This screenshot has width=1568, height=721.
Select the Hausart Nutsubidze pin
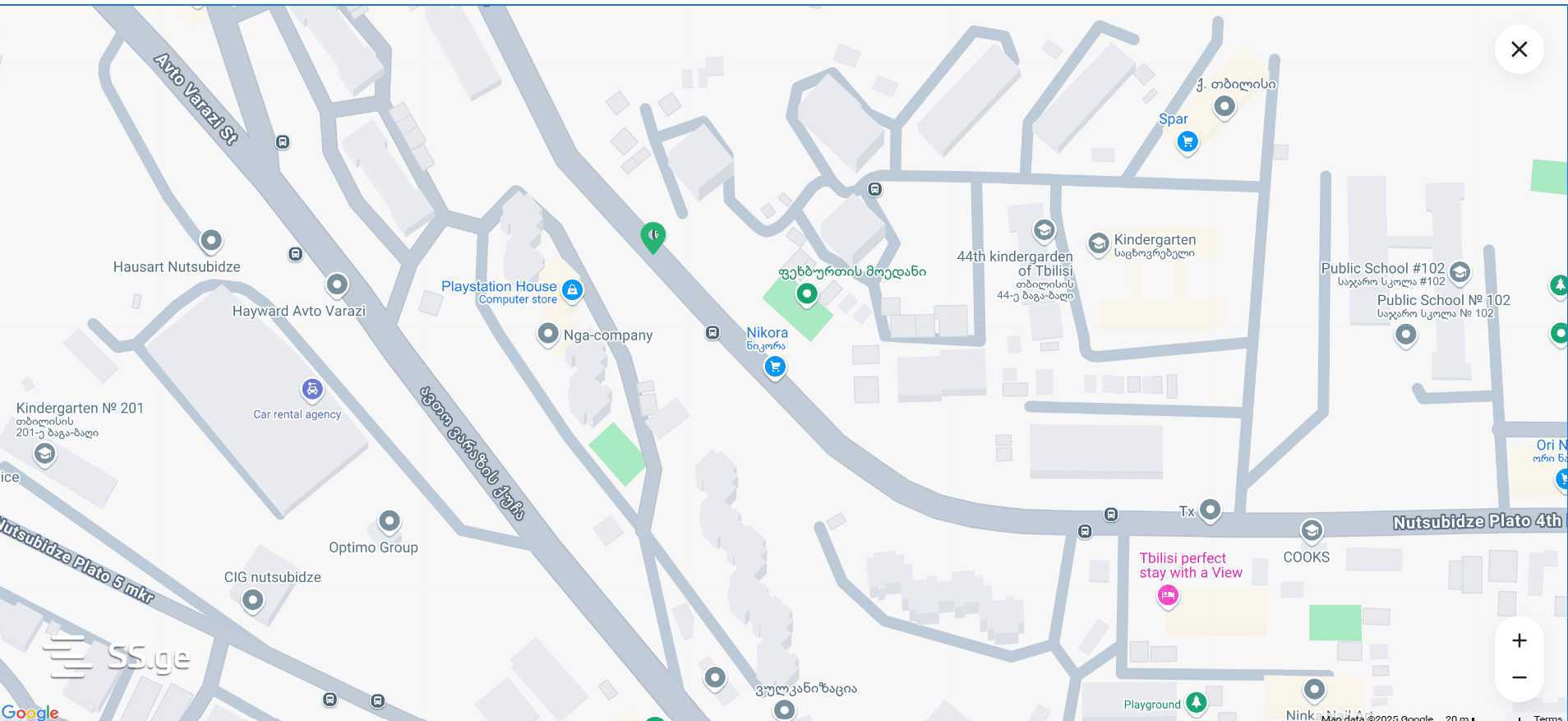pos(211,241)
